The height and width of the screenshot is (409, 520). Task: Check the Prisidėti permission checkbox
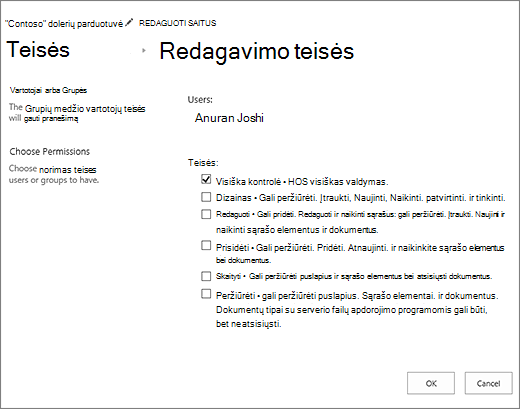click(x=206, y=245)
